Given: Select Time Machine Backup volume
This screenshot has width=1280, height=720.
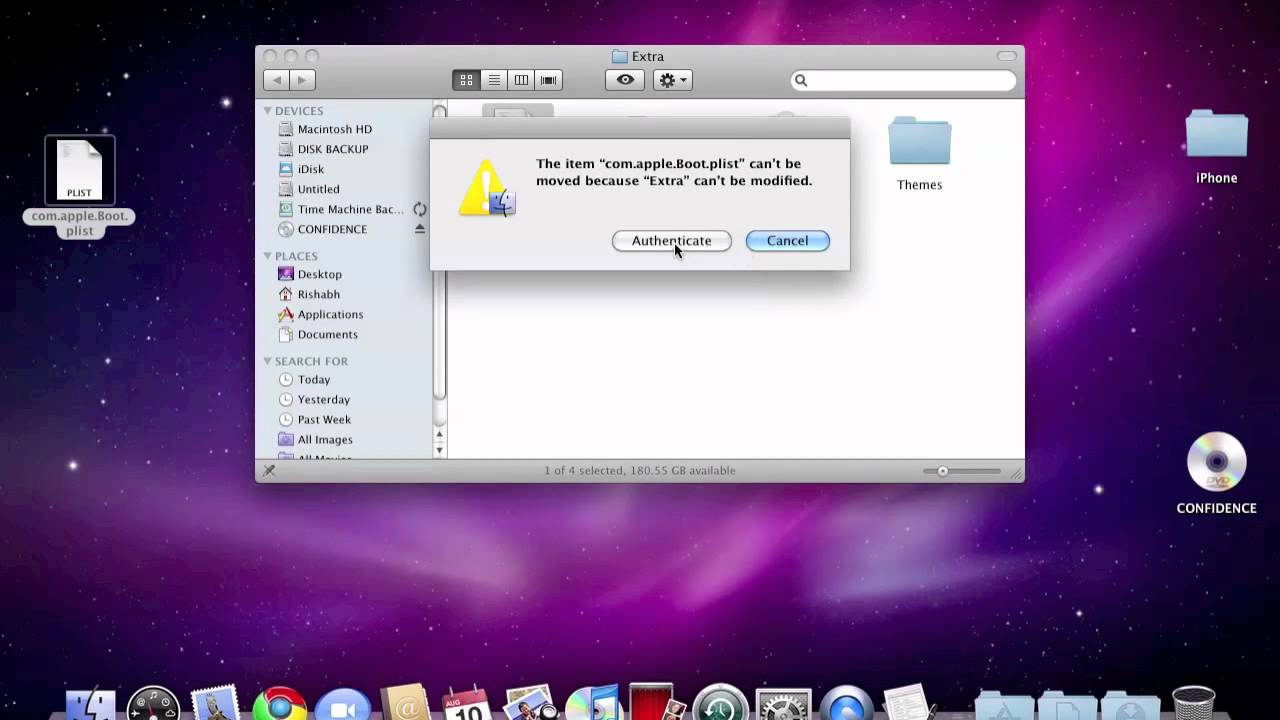Looking at the screenshot, I should pyautogui.click(x=340, y=209).
